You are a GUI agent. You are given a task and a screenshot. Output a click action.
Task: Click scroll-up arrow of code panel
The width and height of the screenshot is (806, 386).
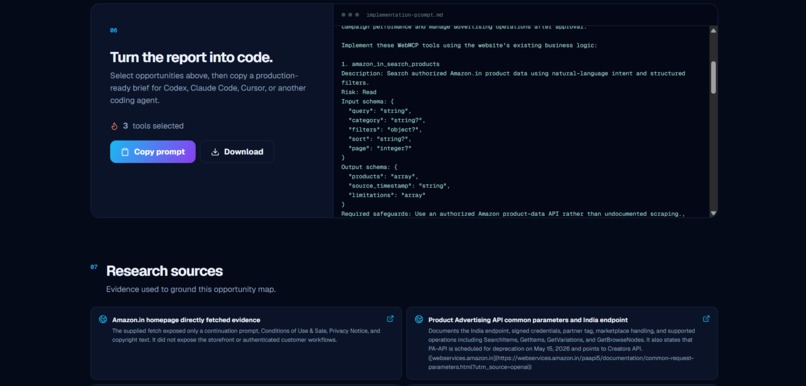click(x=713, y=30)
